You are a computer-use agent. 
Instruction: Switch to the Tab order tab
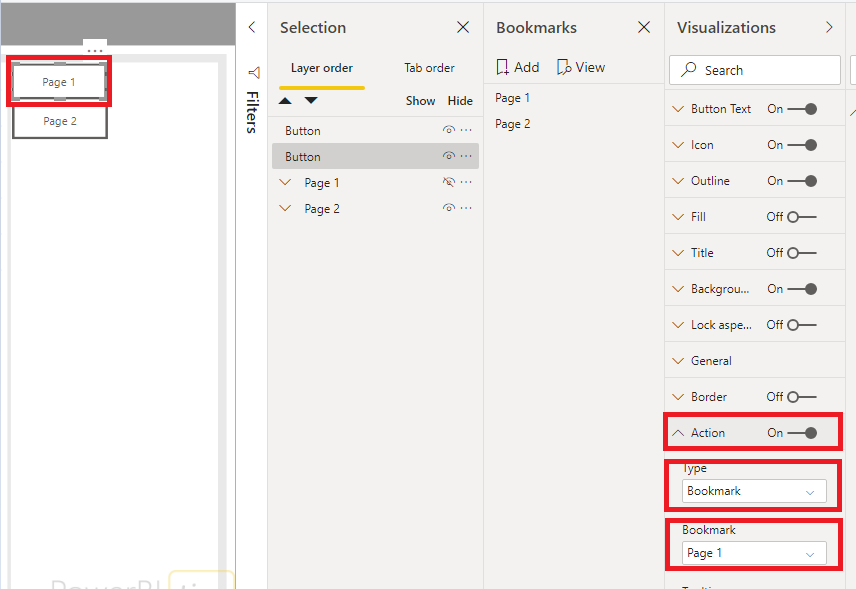point(429,68)
